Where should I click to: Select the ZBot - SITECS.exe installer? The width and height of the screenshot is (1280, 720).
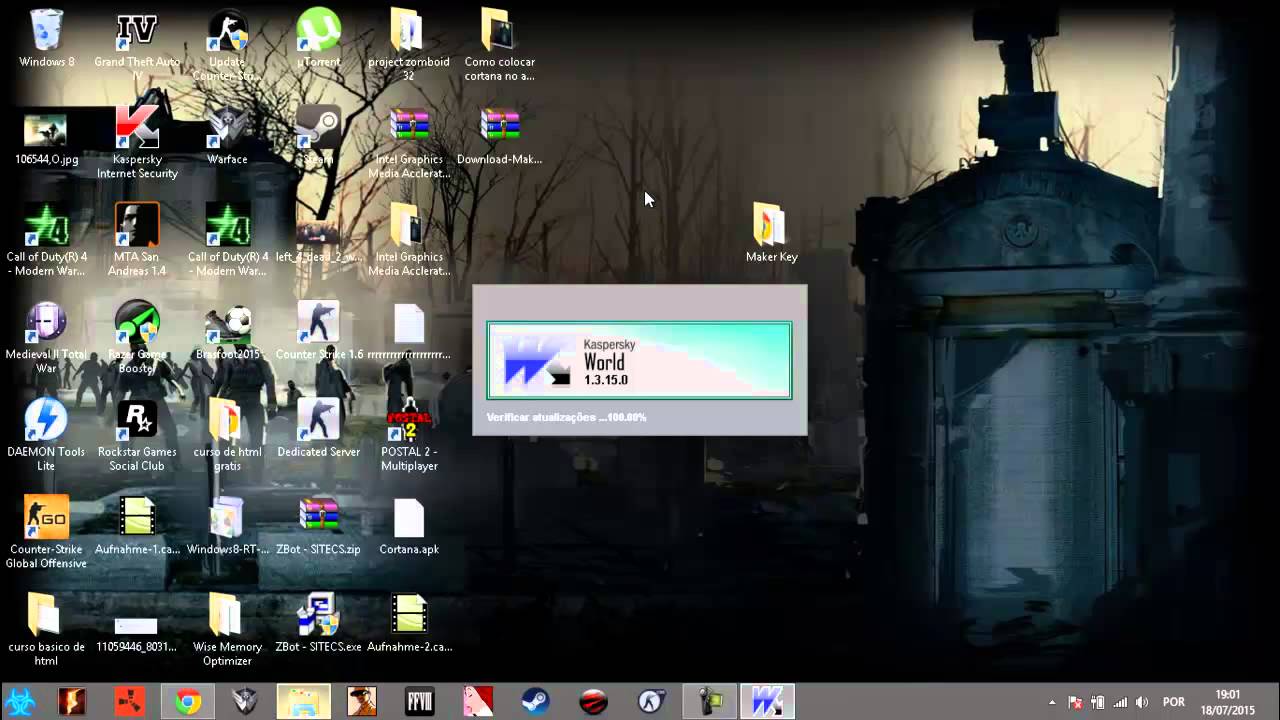319,615
